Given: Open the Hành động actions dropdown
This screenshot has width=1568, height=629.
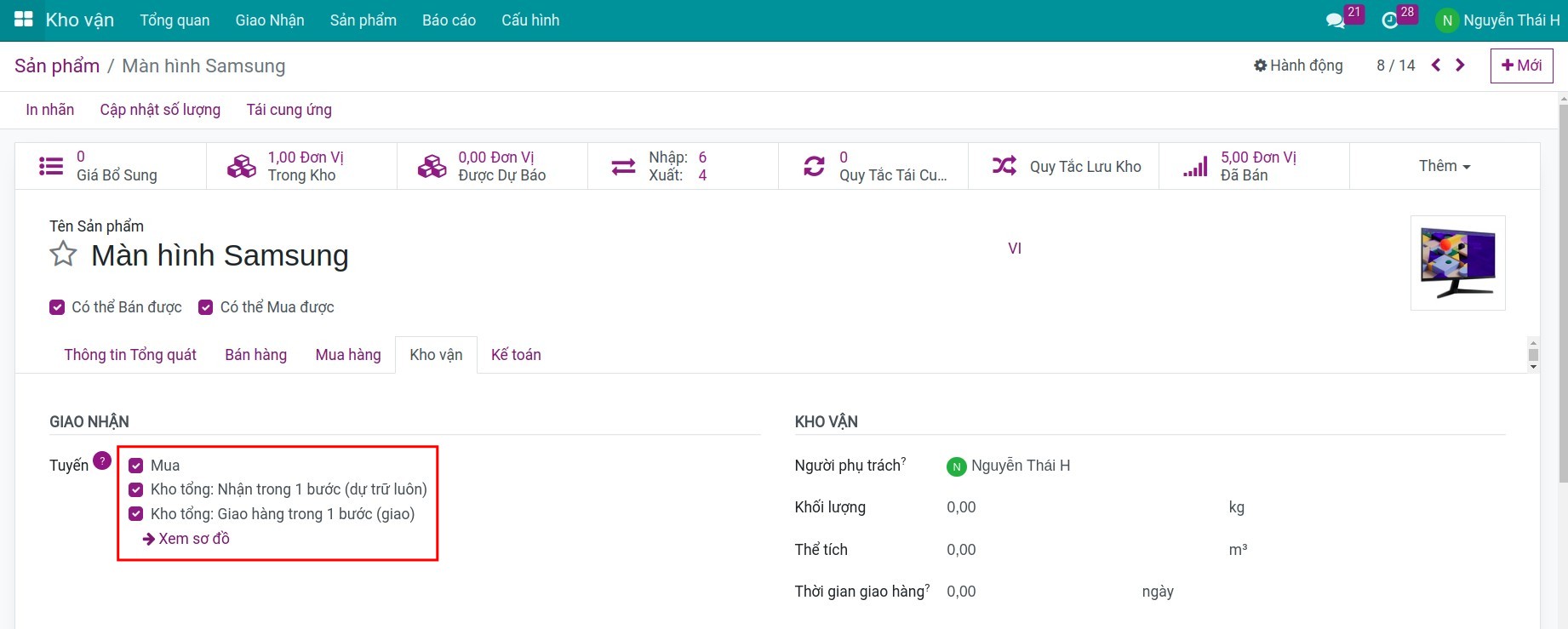Looking at the screenshot, I should 1298,66.
